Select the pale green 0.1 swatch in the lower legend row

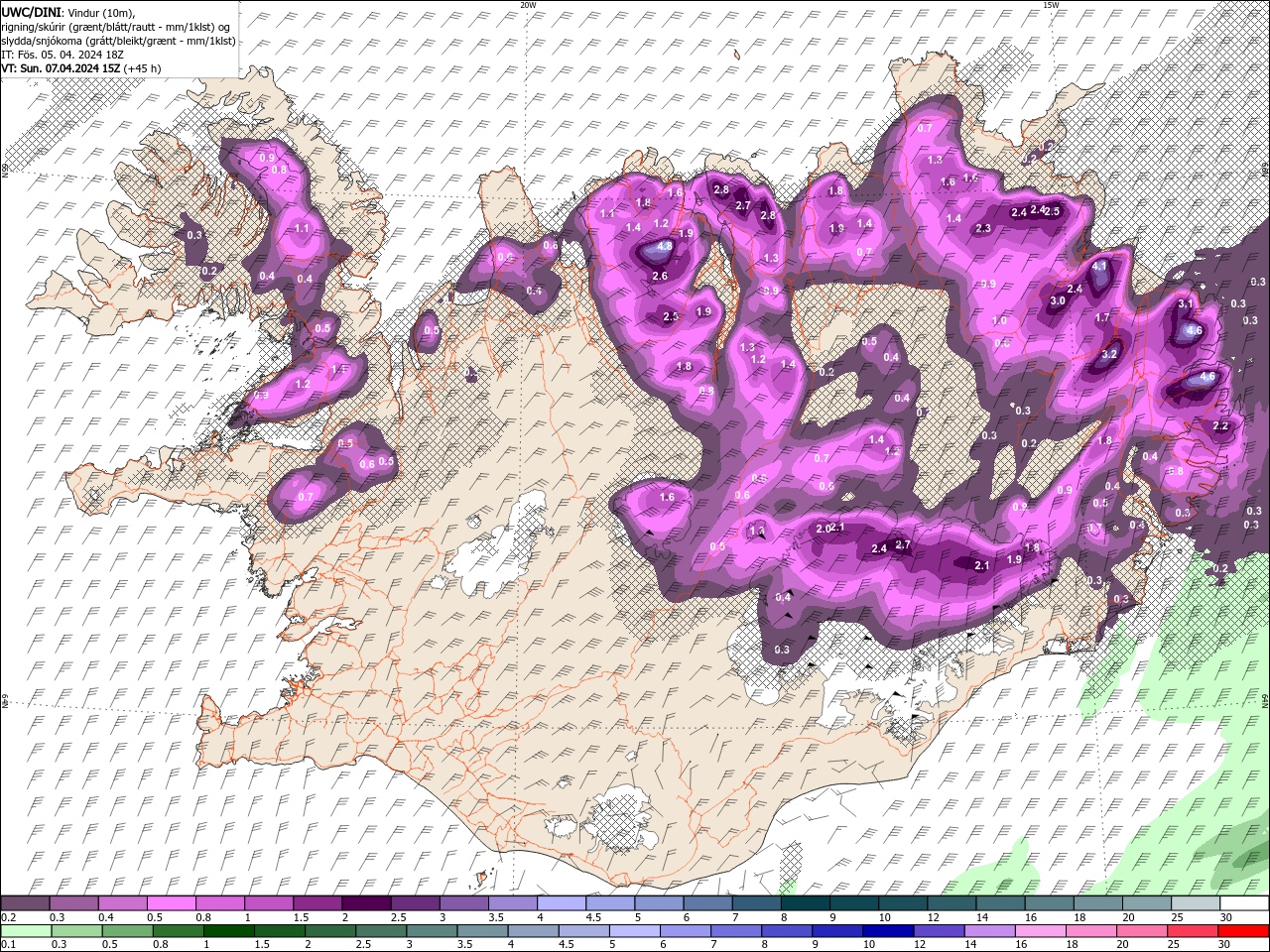pyautogui.click(x=26, y=931)
